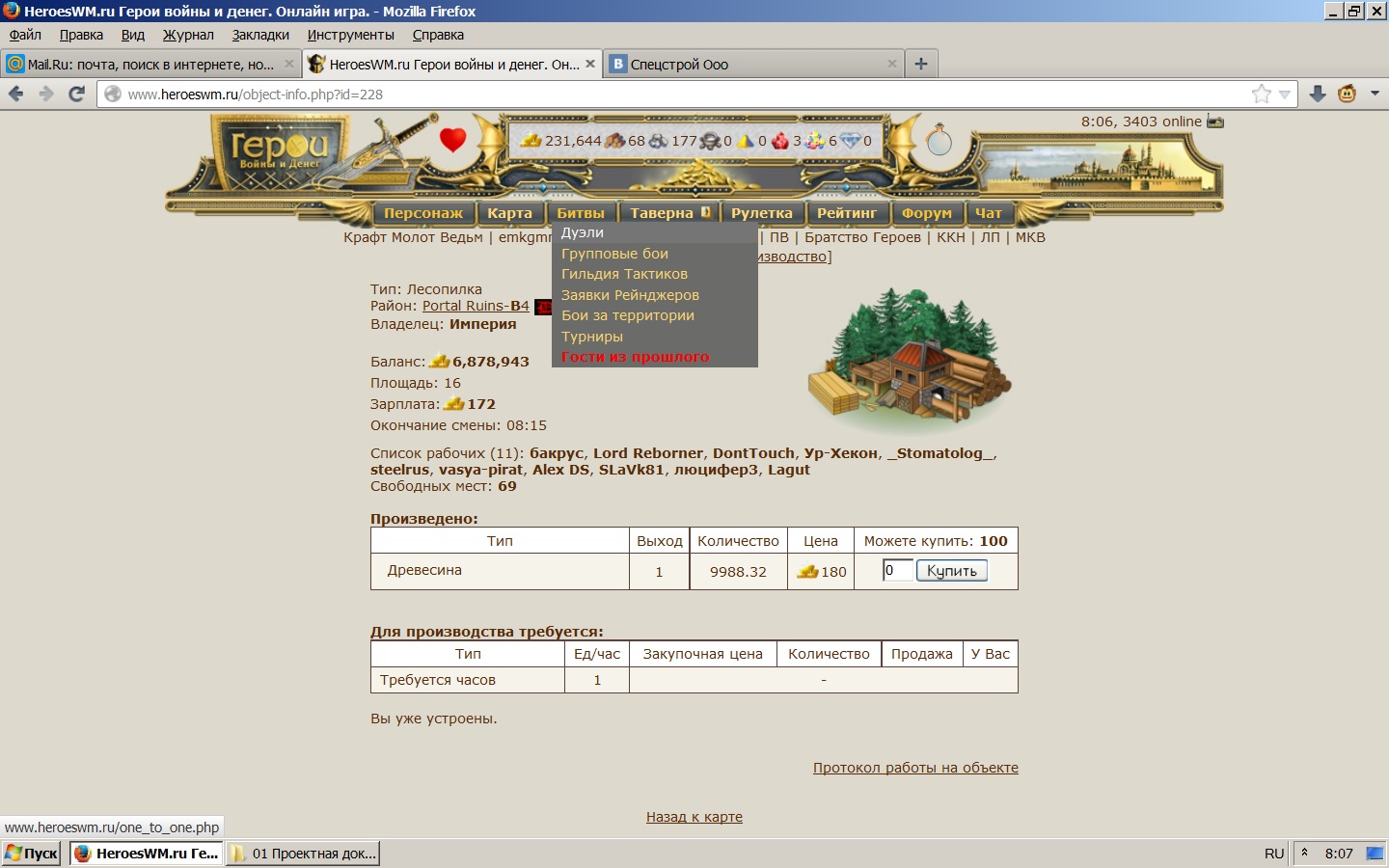Open the Форум menu in game nav
Image resolution: width=1389 pixels, height=868 pixels.
pyautogui.click(x=927, y=213)
